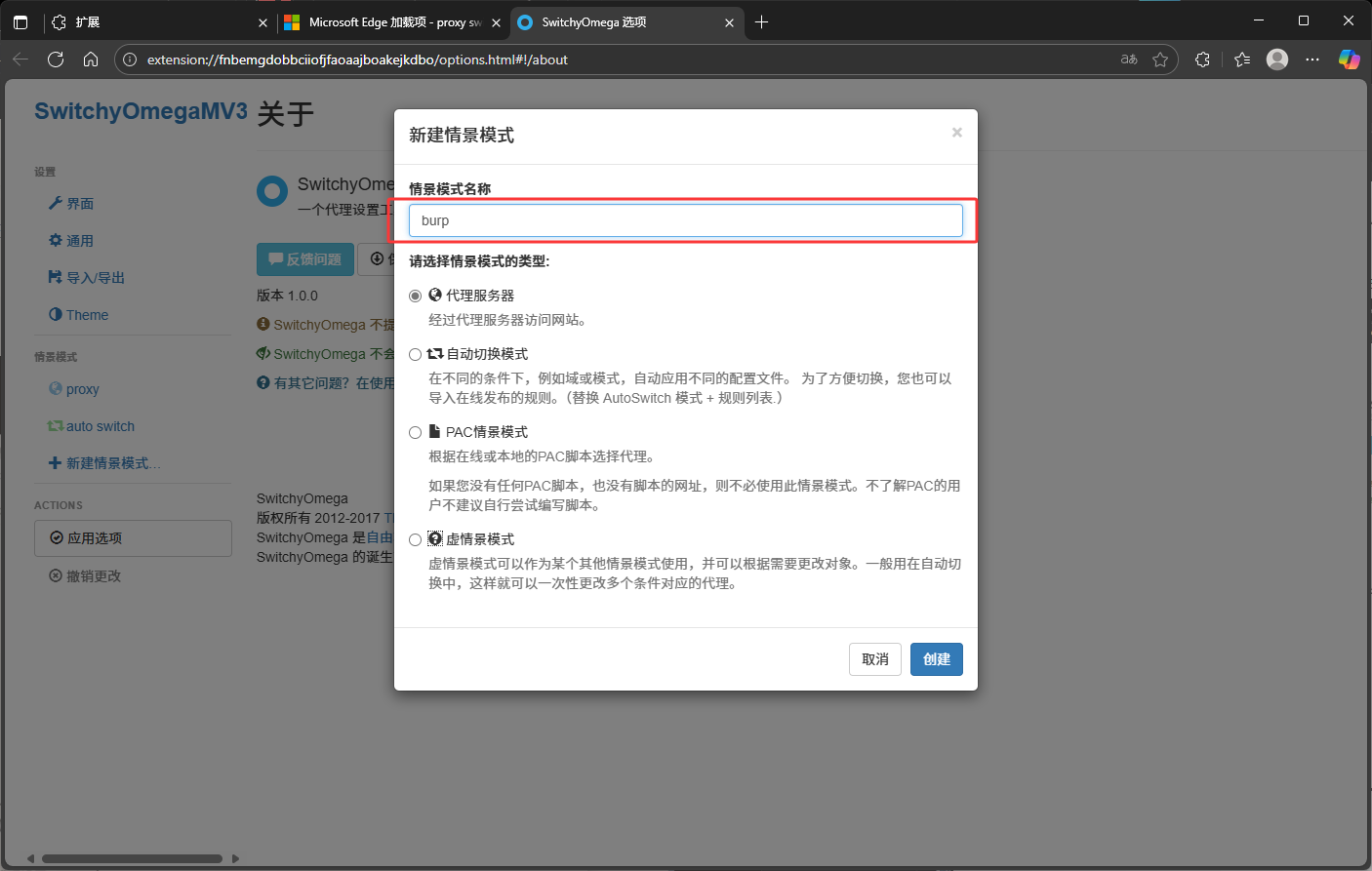Click the 取消 button

tap(875, 659)
